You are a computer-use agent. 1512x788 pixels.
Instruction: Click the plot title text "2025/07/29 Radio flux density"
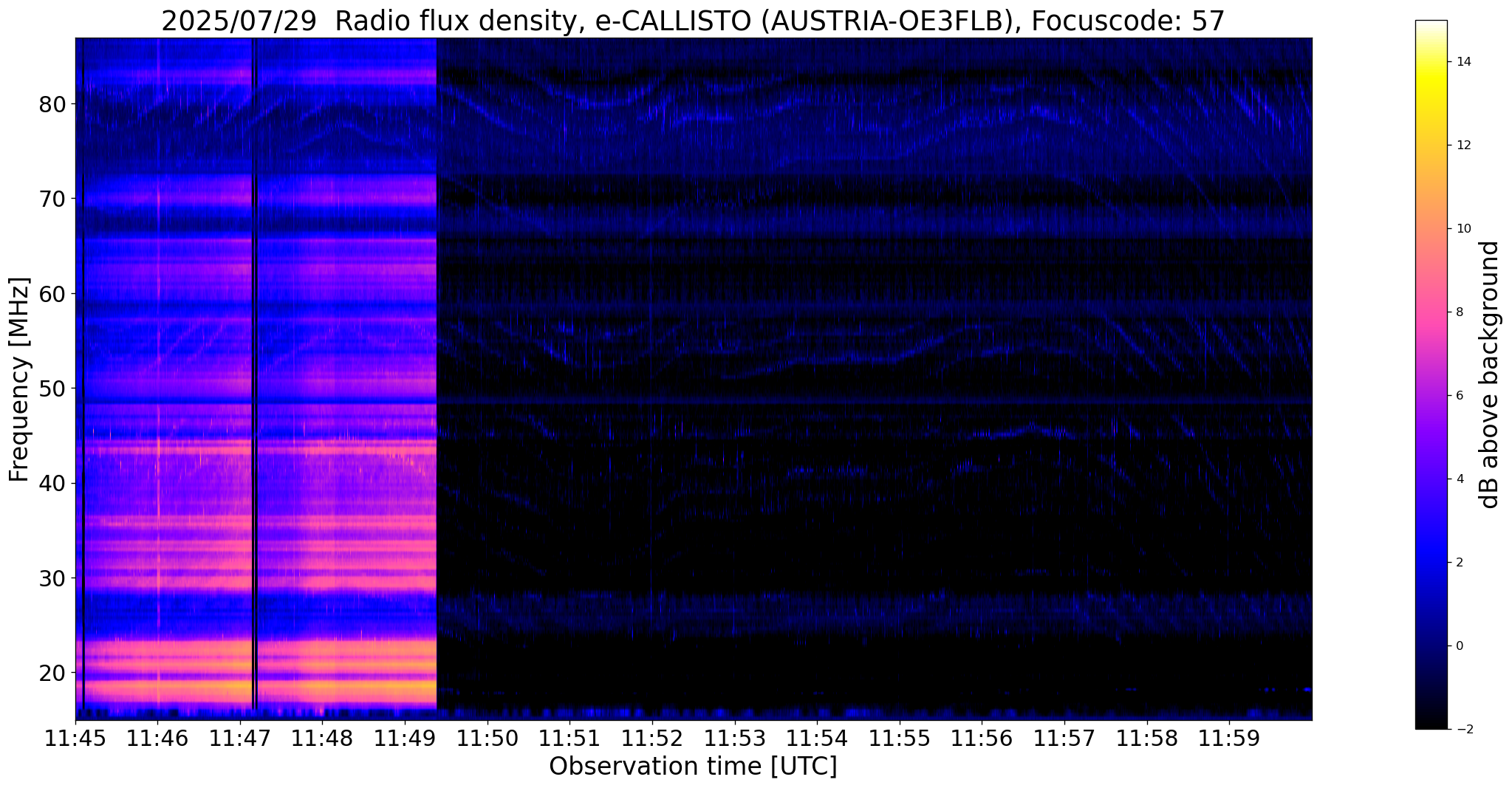(368, 21)
